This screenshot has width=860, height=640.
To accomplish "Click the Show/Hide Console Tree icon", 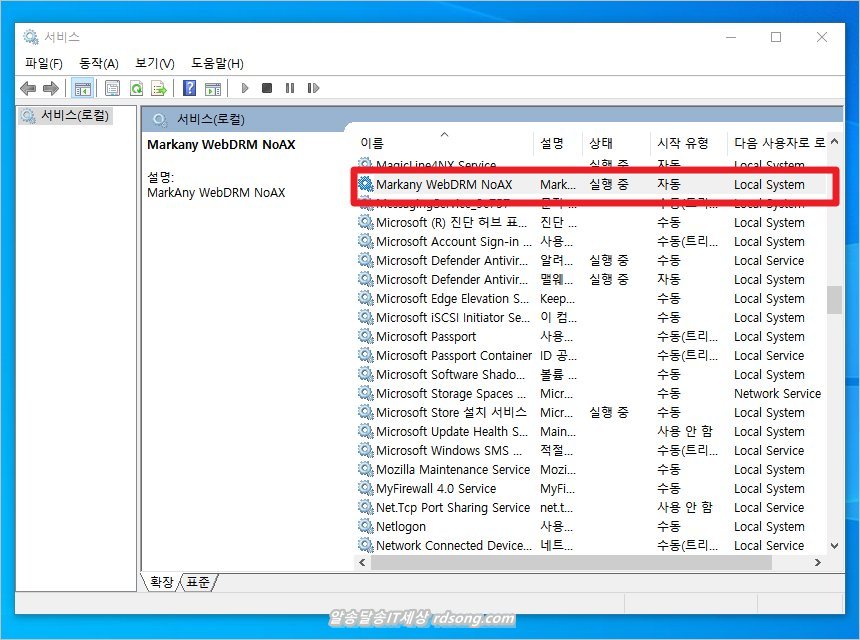I will (82, 88).
